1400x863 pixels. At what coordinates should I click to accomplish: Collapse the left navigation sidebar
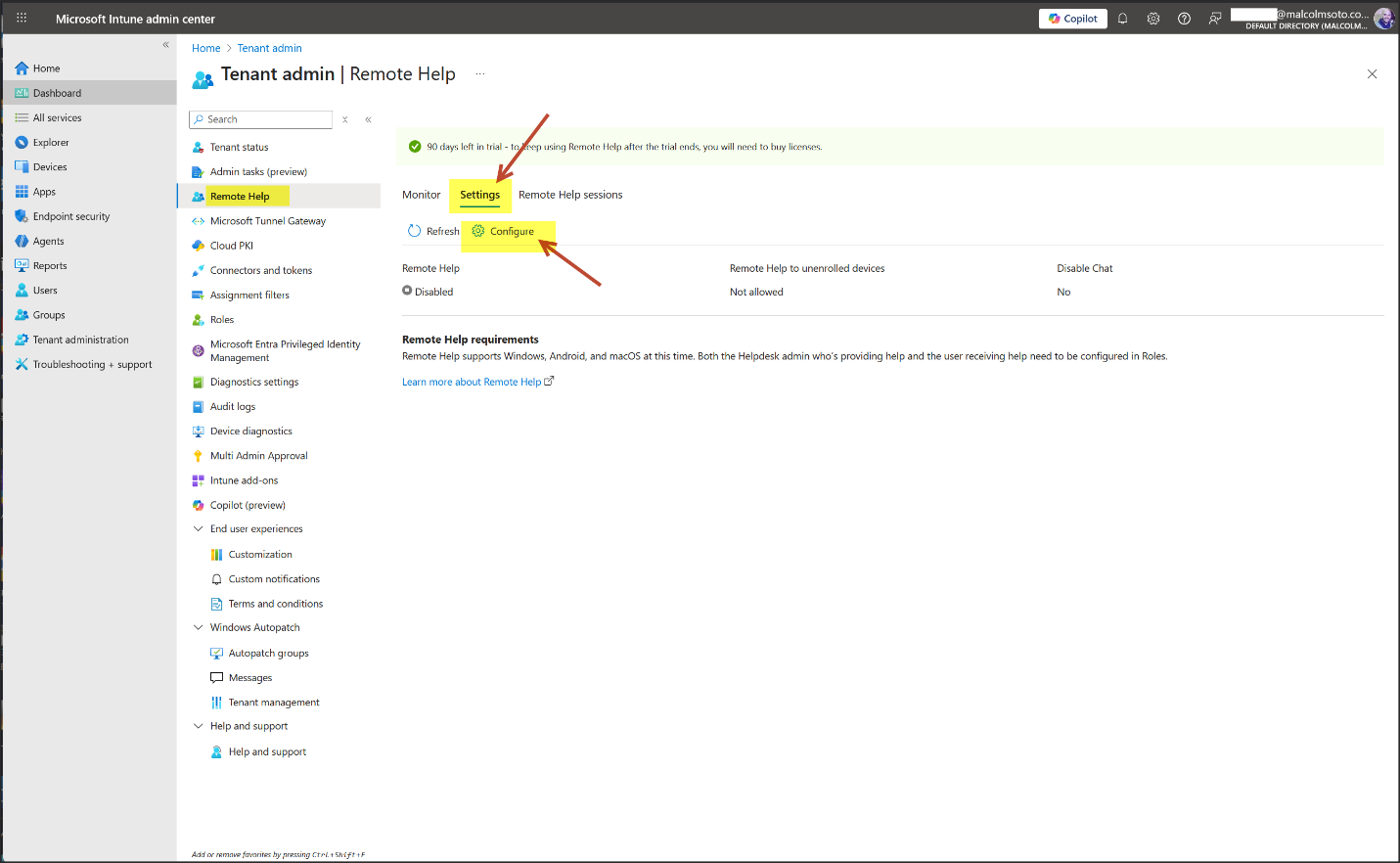pyautogui.click(x=165, y=45)
